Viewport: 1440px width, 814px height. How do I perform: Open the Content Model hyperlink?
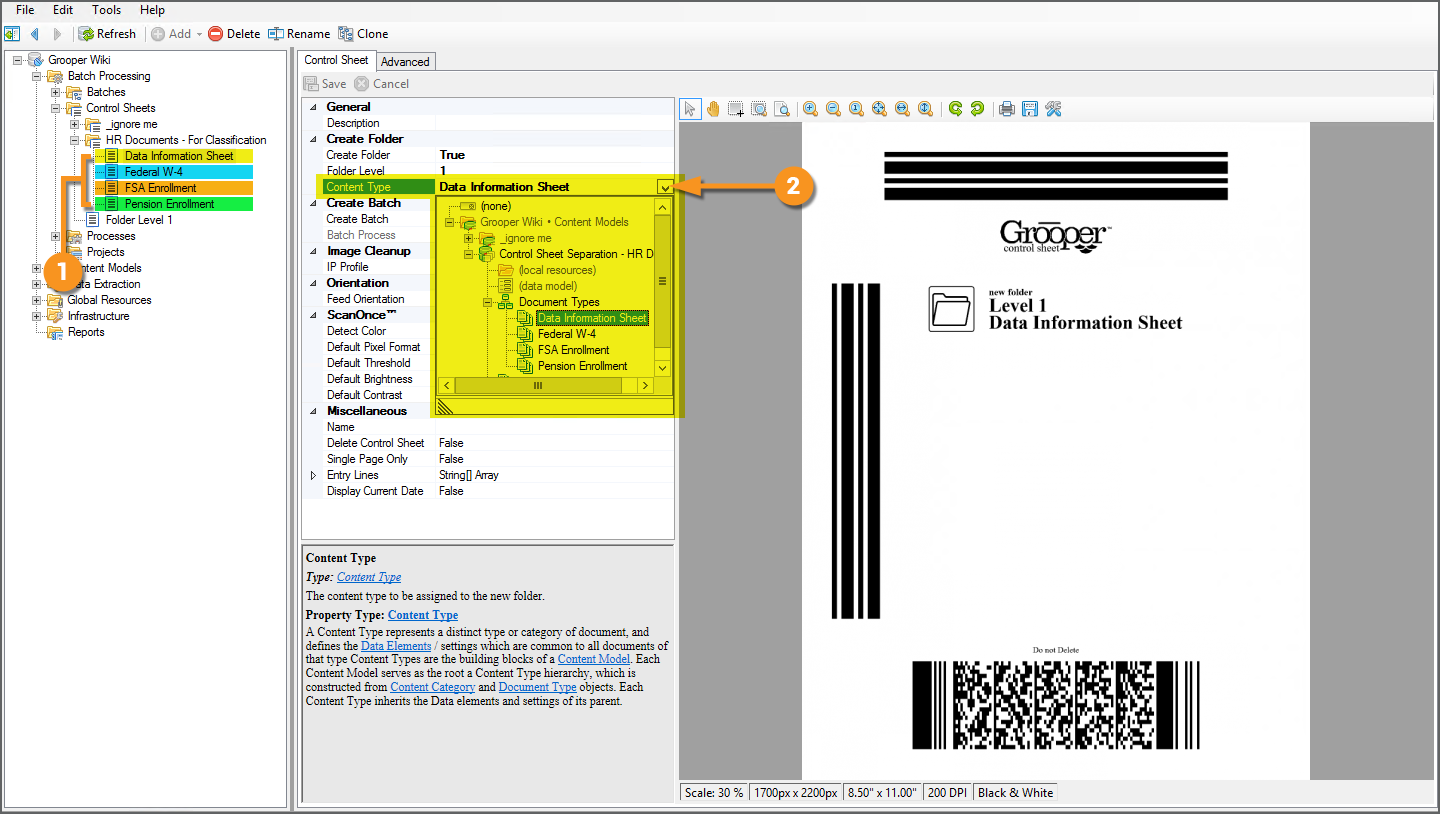pos(593,659)
